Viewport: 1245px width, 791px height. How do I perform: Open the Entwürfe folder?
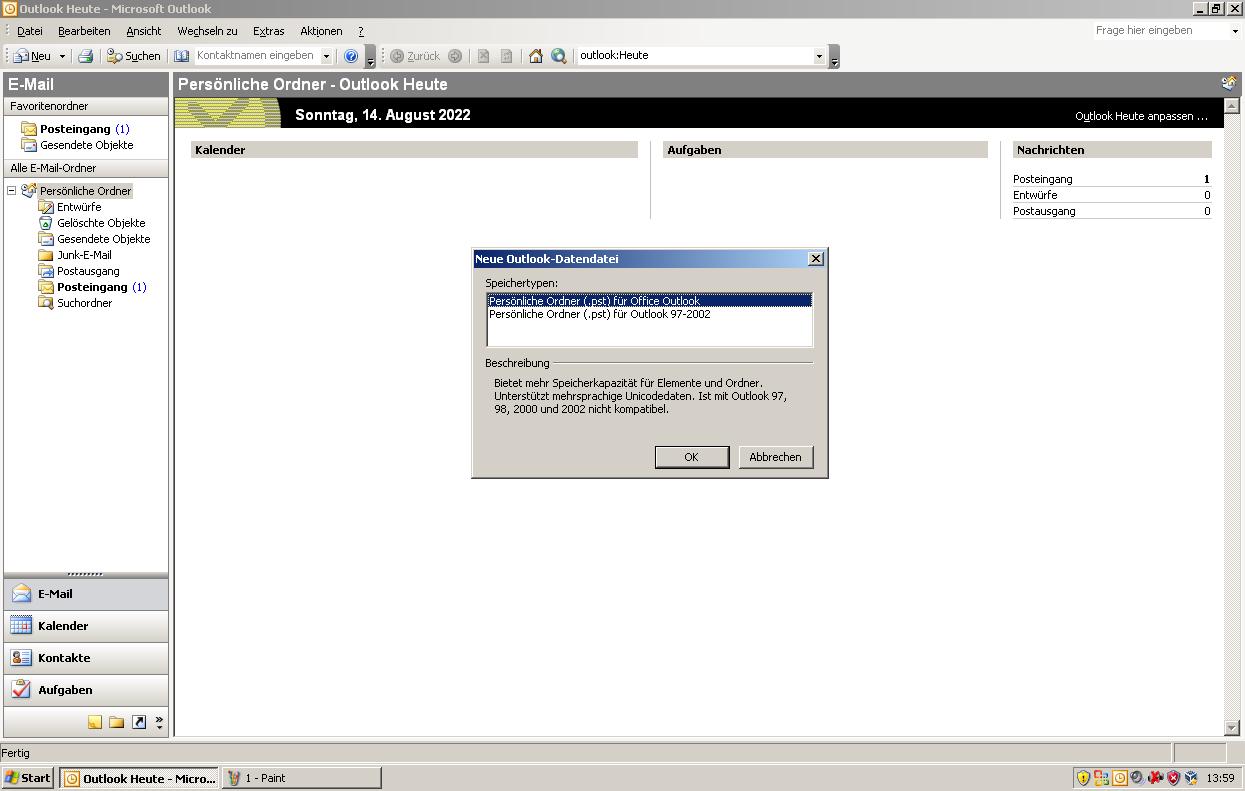[79, 207]
